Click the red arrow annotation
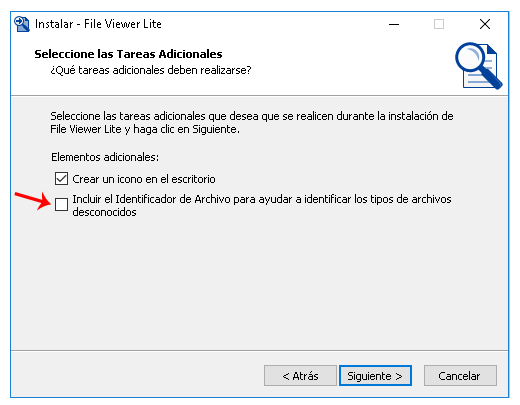520x405 pixels. [x=33, y=201]
